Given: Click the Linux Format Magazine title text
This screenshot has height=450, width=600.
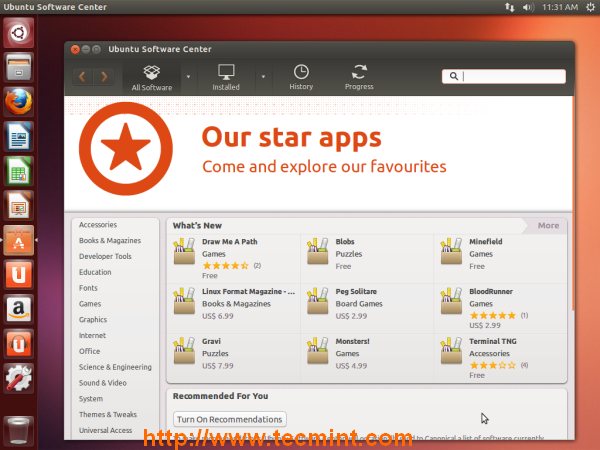Looking at the screenshot, I should click(248, 292).
